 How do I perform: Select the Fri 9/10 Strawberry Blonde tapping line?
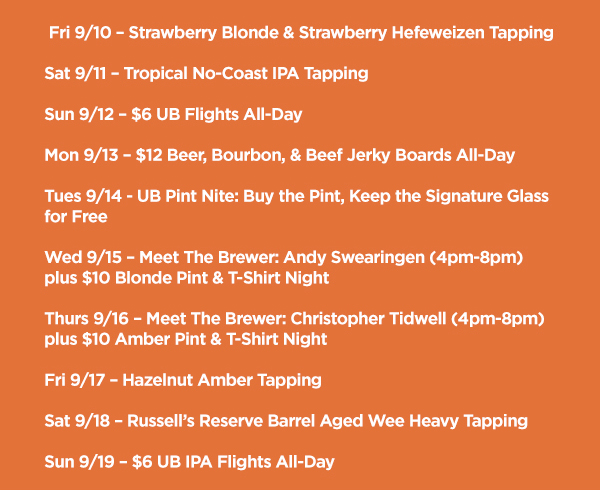click(301, 33)
